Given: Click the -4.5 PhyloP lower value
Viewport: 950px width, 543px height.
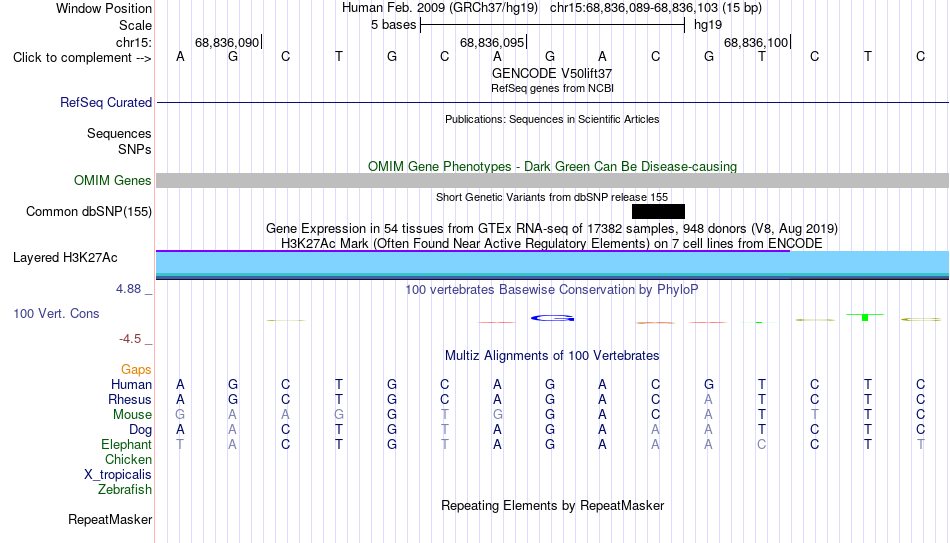Looking at the screenshot, I should pos(130,339).
